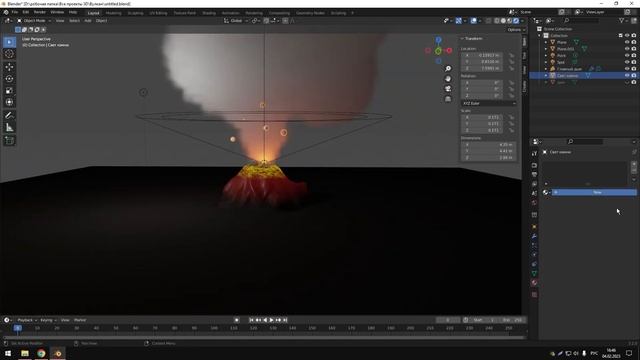
Task: Select the Rotate tool
Action: tap(9, 78)
